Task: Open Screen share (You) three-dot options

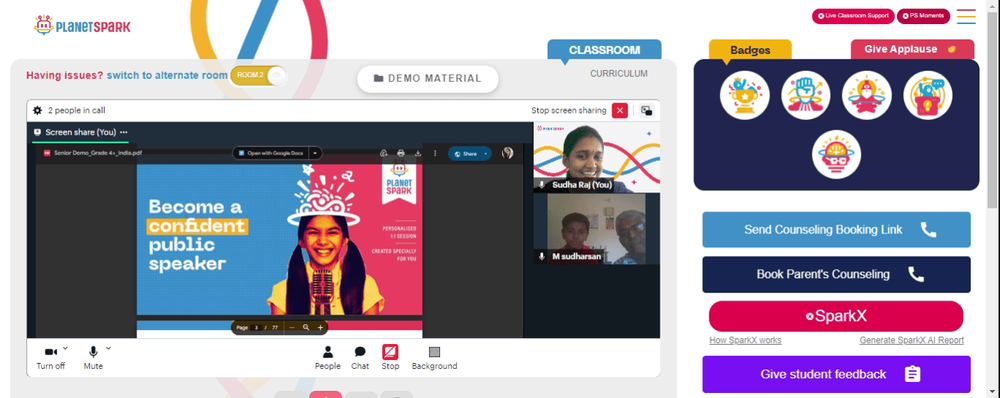Action: point(124,132)
